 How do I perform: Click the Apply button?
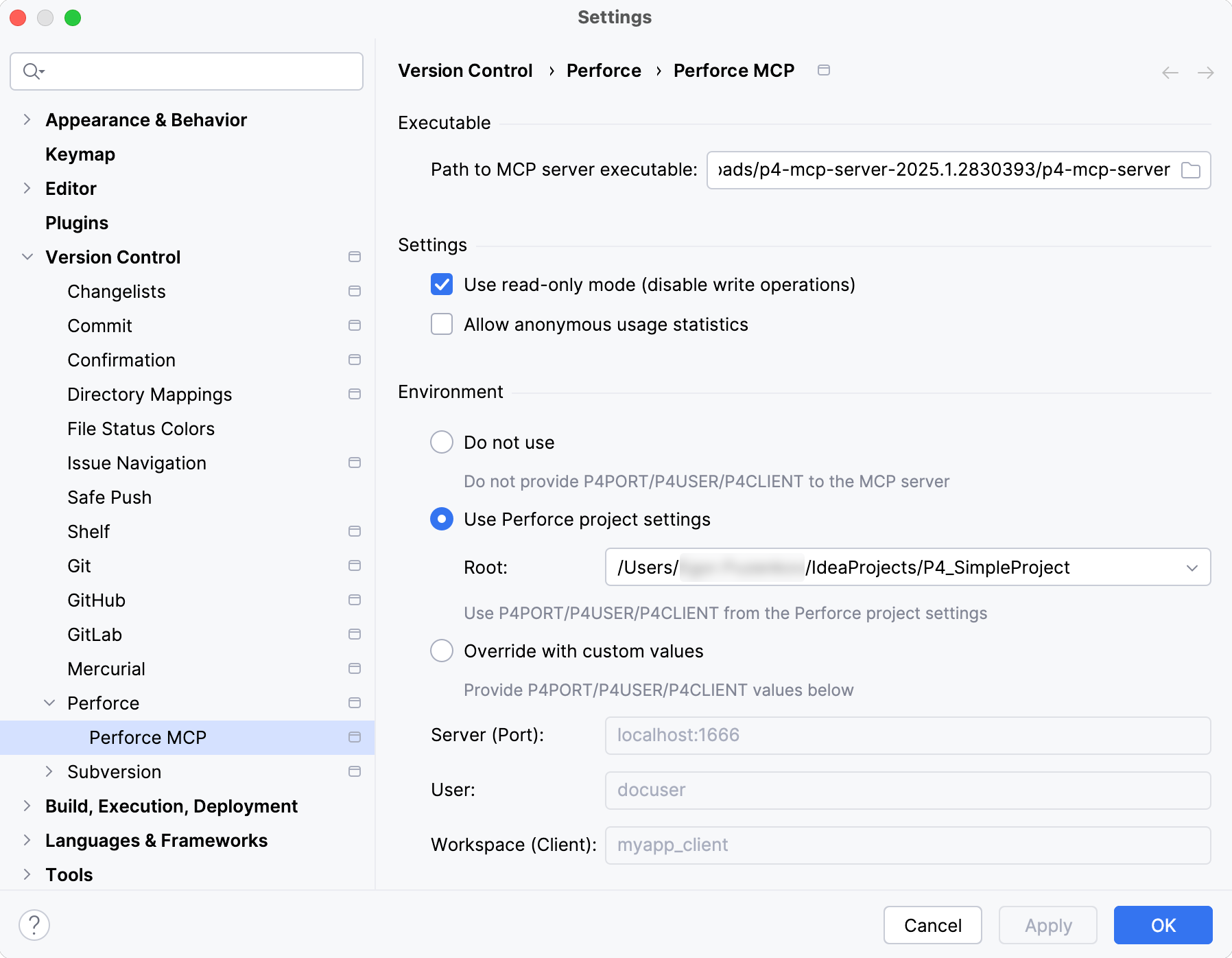click(1047, 925)
